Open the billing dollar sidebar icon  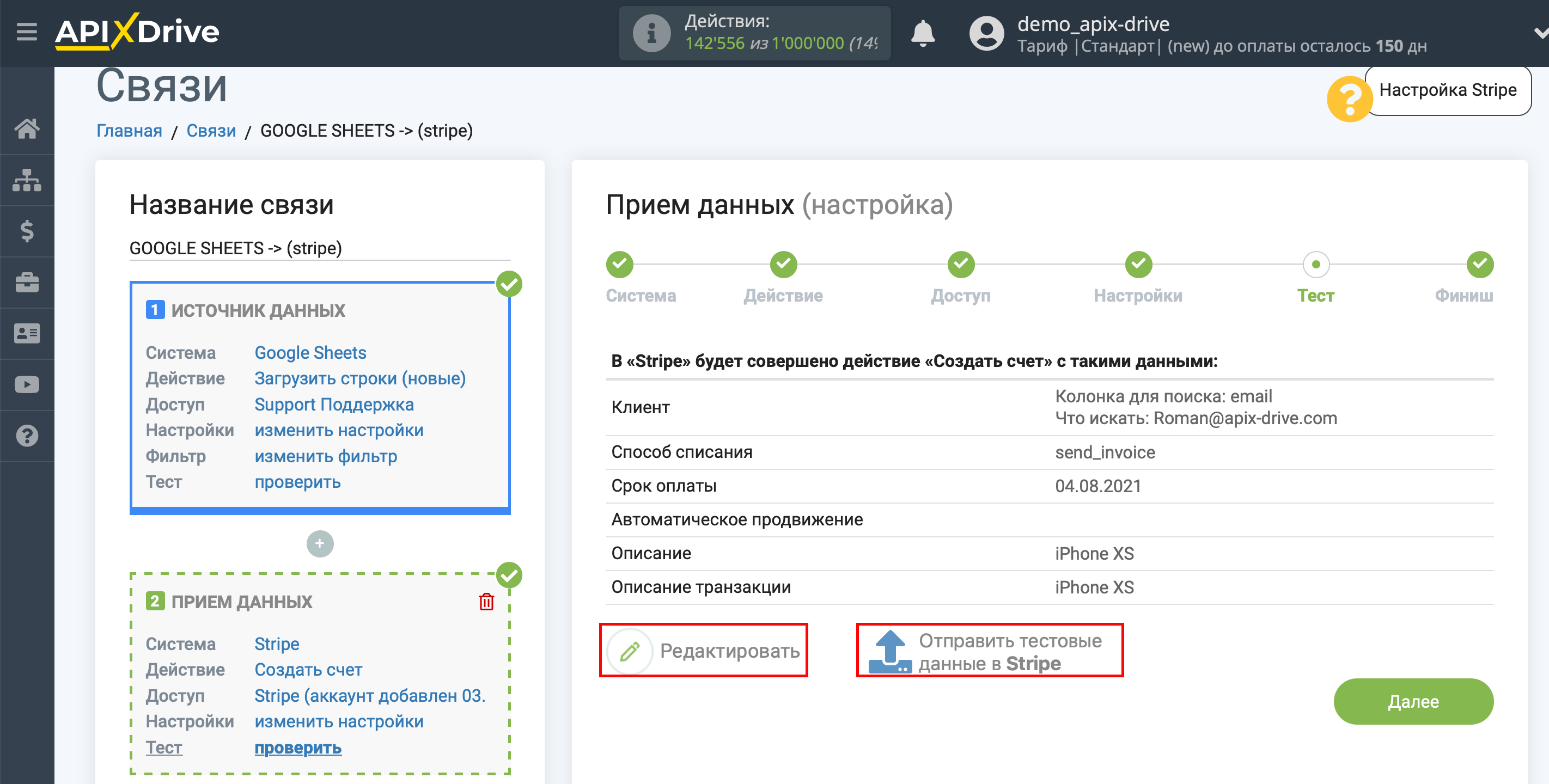27,231
